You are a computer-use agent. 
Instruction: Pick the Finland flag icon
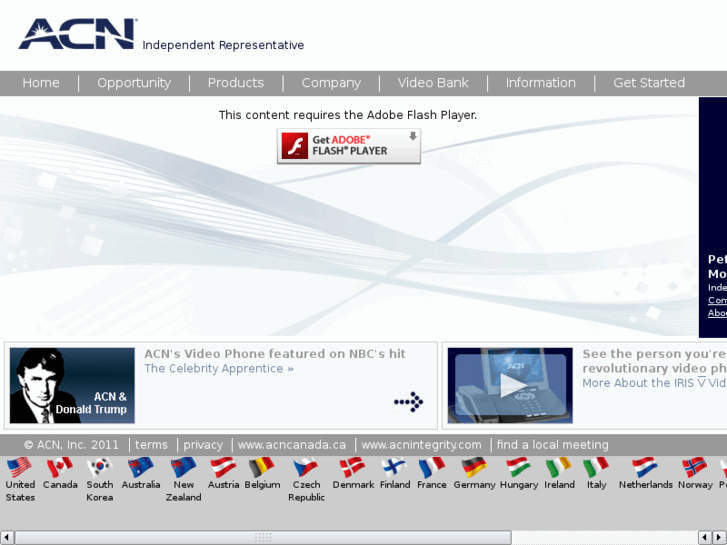[395, 467]
